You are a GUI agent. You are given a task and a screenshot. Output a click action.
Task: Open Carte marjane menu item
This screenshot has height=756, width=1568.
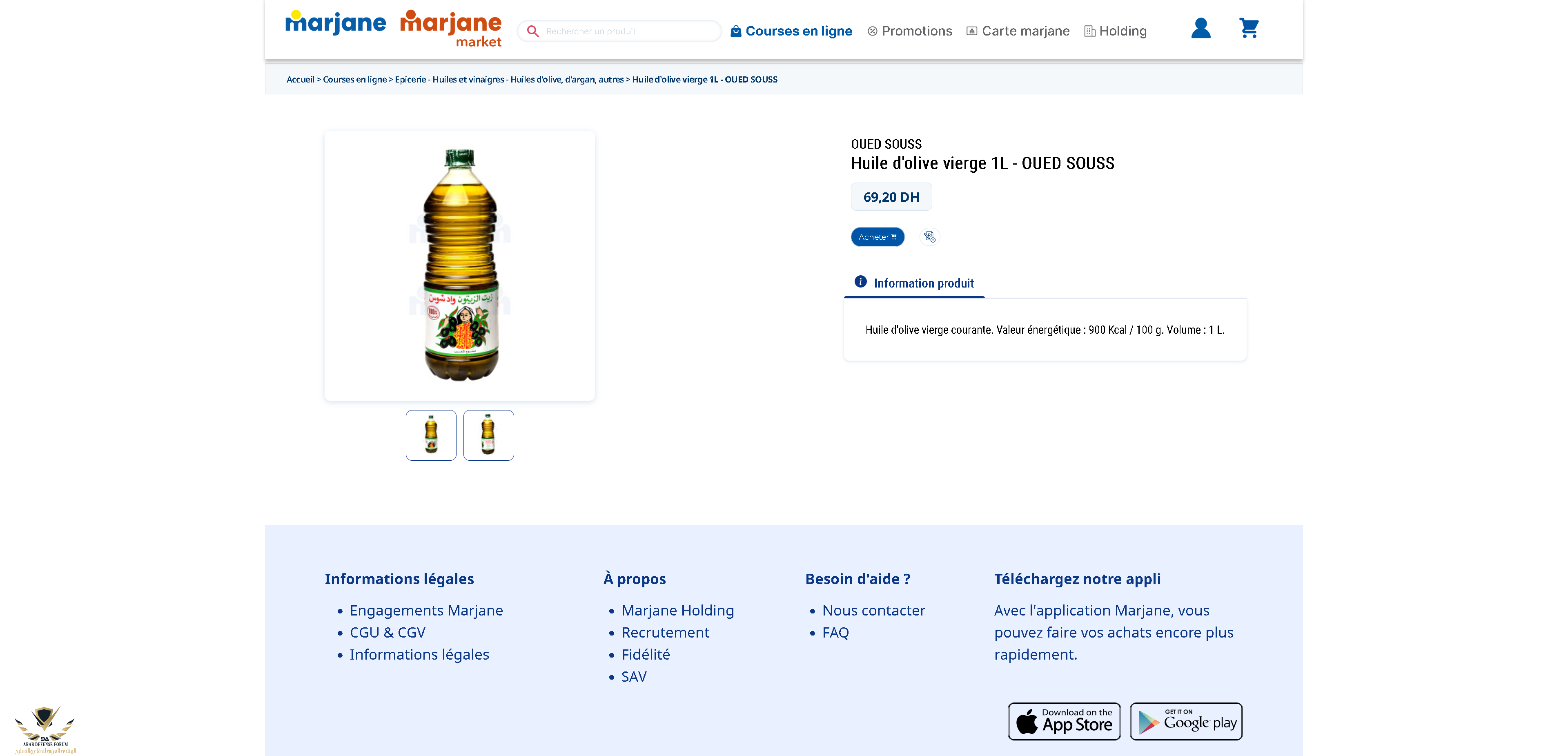(x=1018, y=31)
